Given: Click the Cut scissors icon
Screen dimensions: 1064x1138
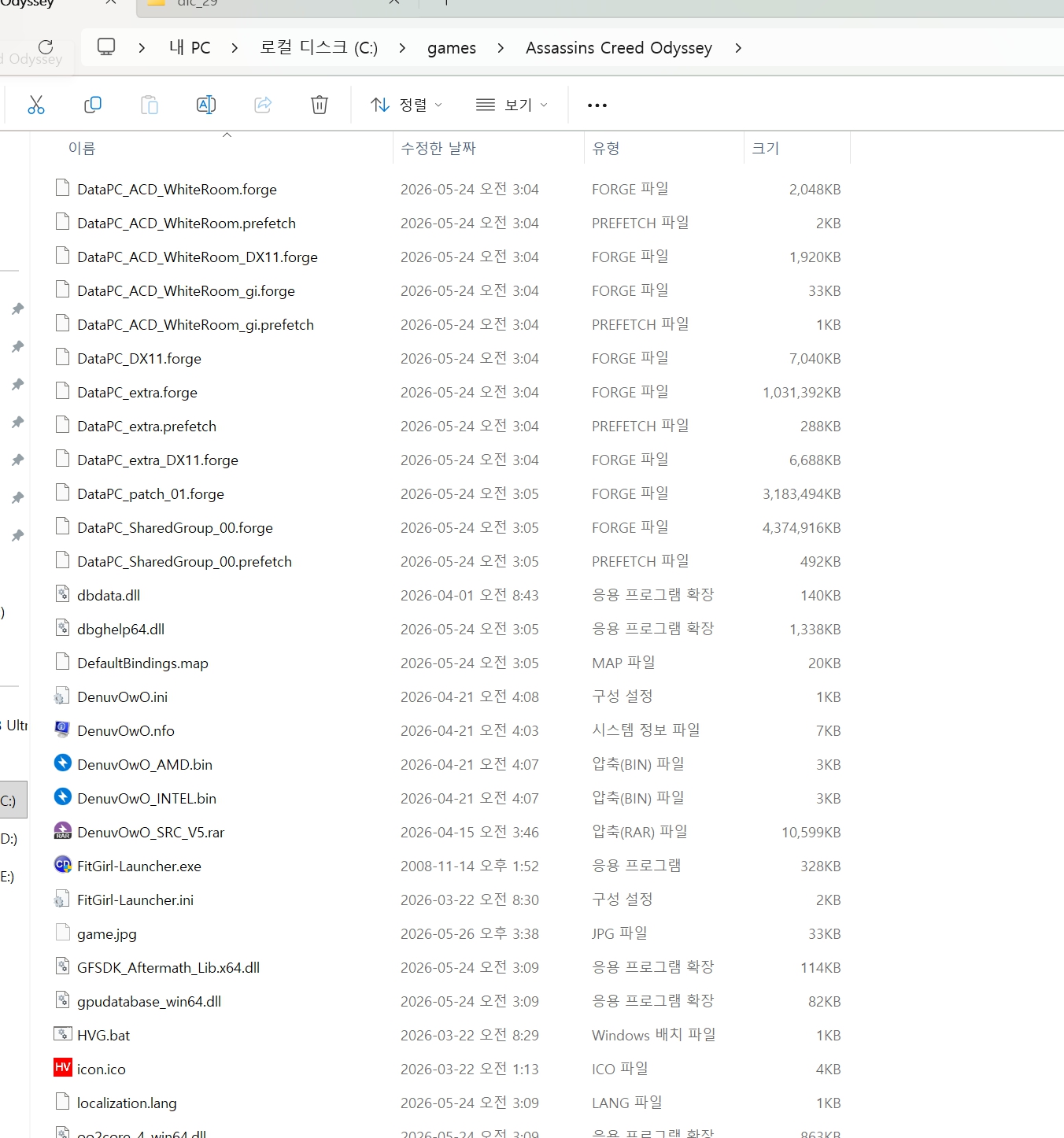Looking at the screenshot, I should coord(36,105).
